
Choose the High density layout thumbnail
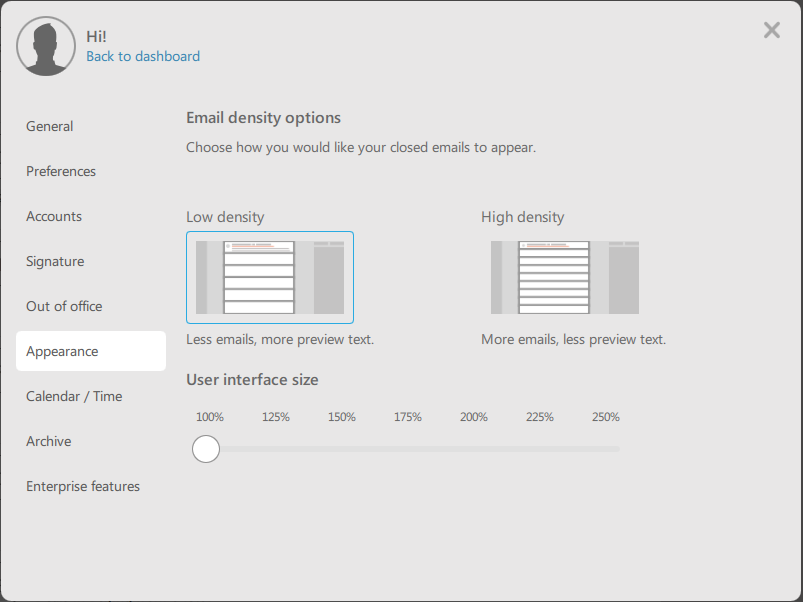(x=565, y=277)
